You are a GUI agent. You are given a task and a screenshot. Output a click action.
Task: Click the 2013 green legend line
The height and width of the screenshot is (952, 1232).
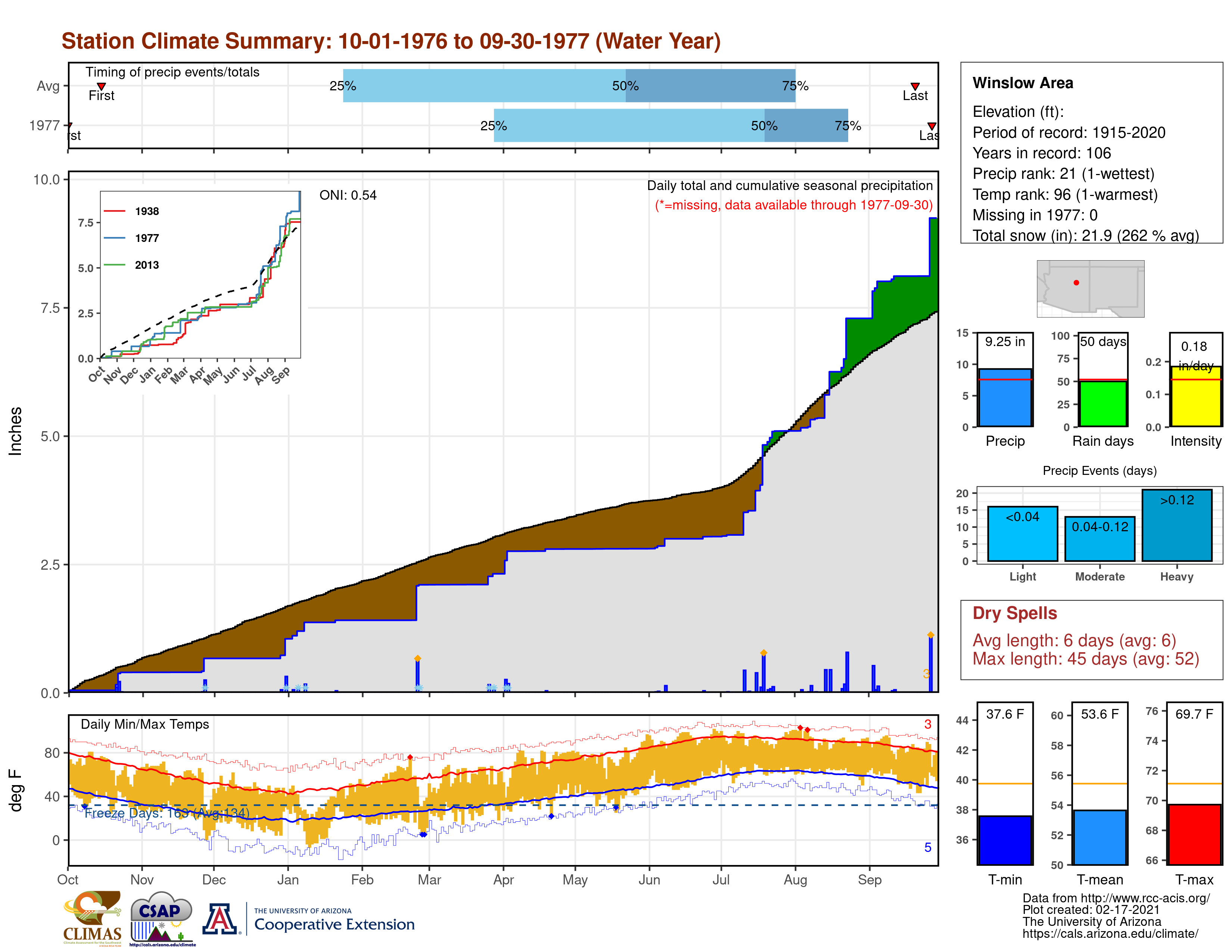pyautogui.click(x=115, y=265)
